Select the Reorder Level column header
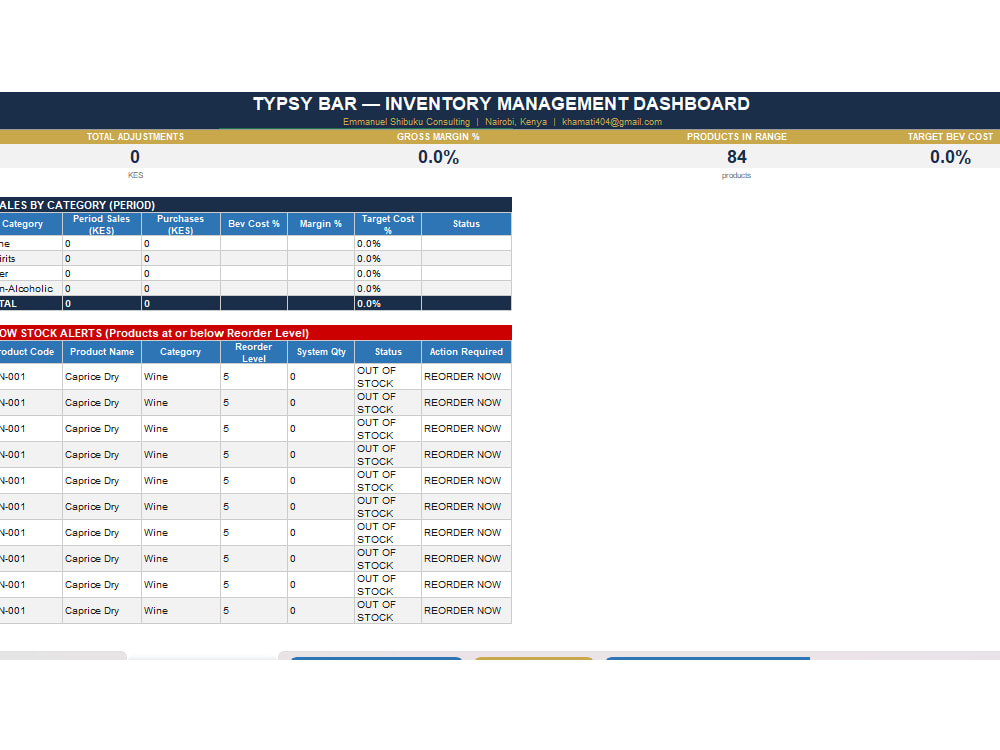The image size is (1000, 750). (x=254, y=352)
